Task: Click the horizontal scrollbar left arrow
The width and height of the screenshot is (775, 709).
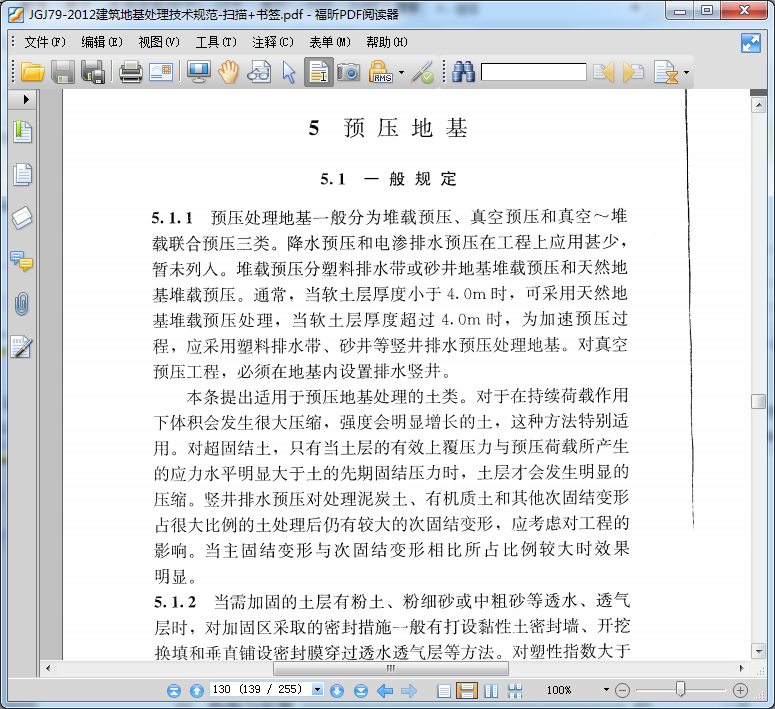Action: tap(48, 668)
